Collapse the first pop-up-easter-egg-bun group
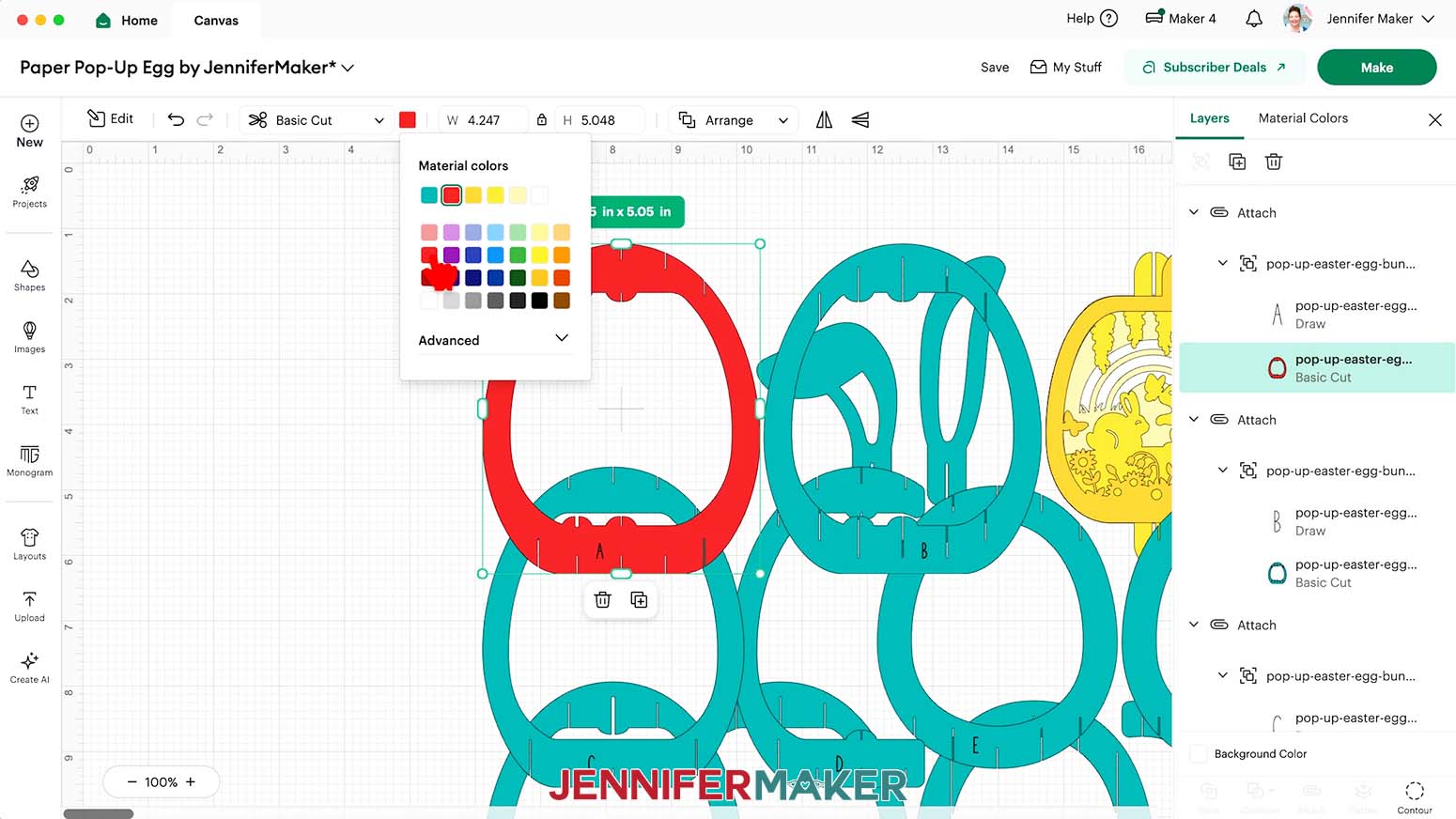The image size is (1456, 819). [1222, 263]
